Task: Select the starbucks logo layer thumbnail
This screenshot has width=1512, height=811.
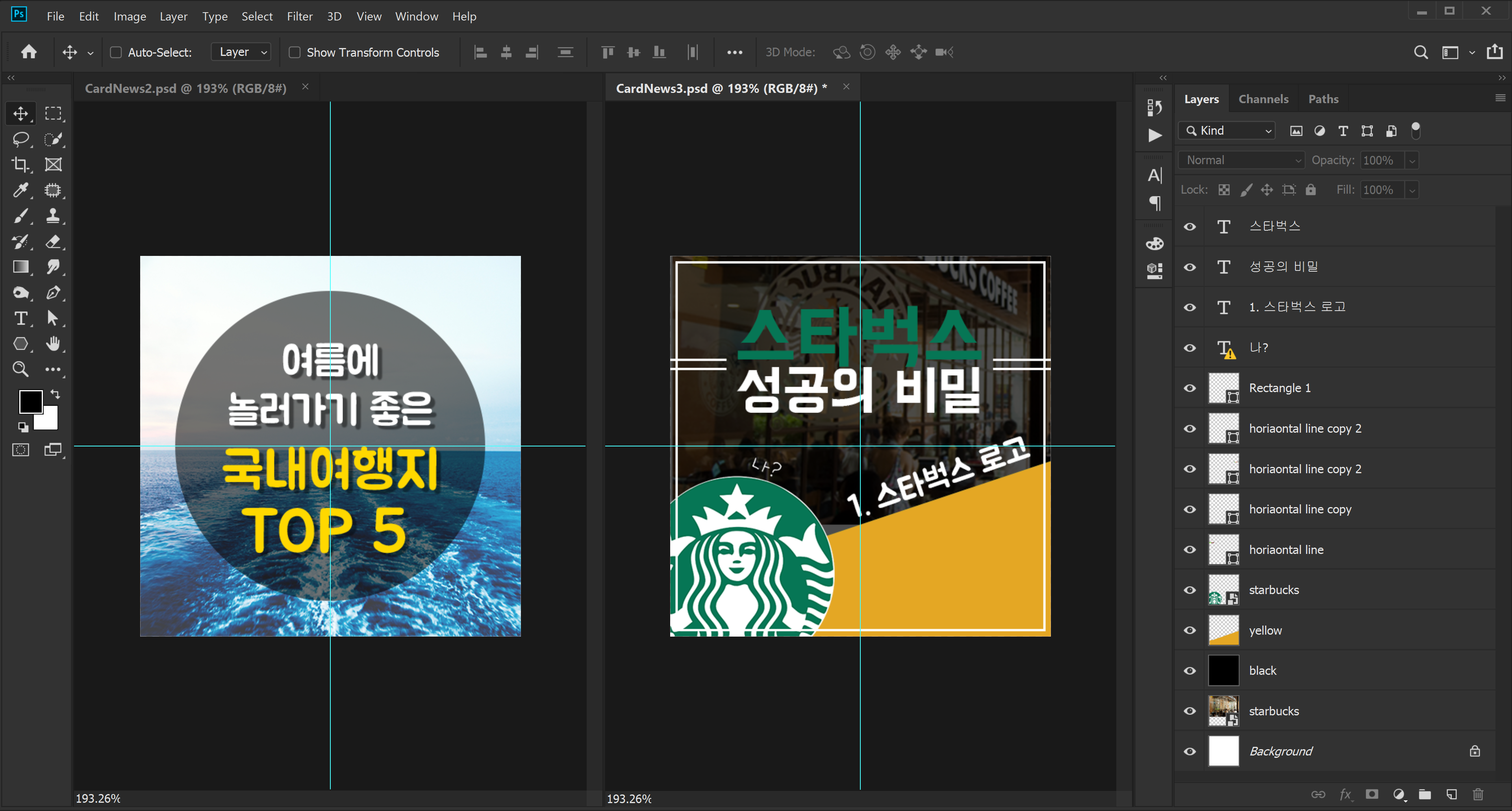Action: [1223, 590]
